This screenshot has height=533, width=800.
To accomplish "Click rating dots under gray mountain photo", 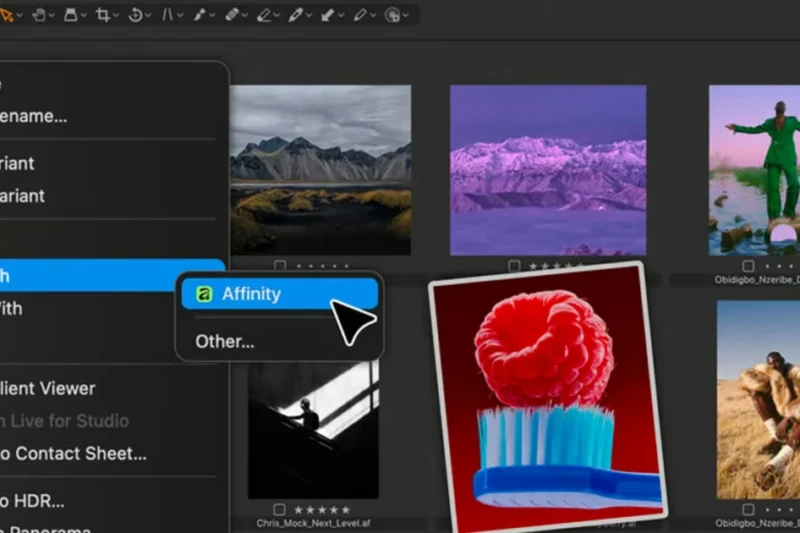I will [x=322, y=266].
